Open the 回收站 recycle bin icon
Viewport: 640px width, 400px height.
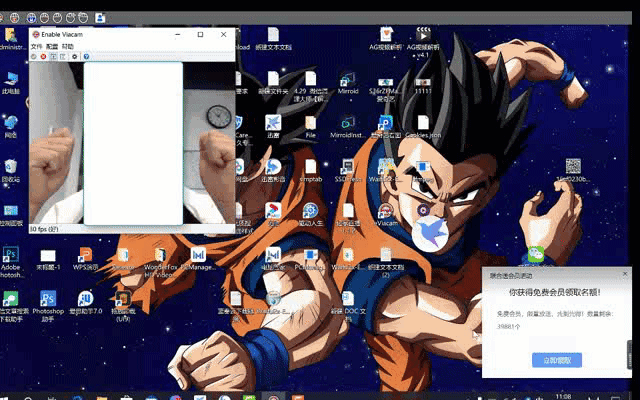(x=11, y=171)
